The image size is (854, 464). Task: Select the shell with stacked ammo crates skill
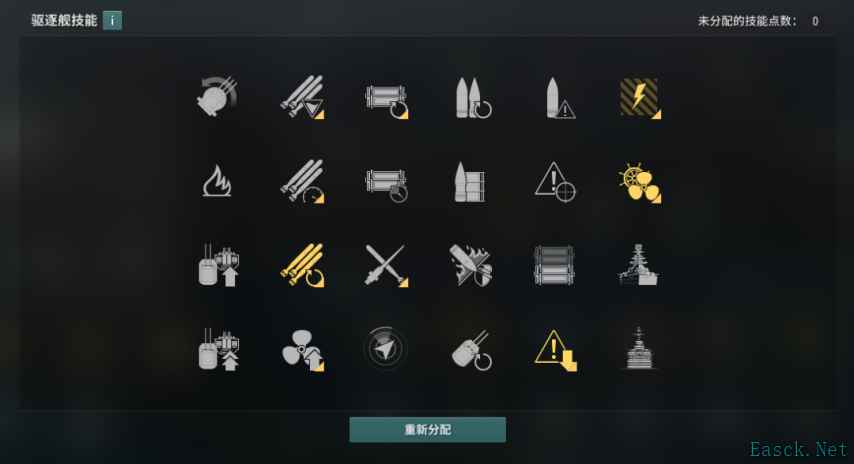pos(469,182)
